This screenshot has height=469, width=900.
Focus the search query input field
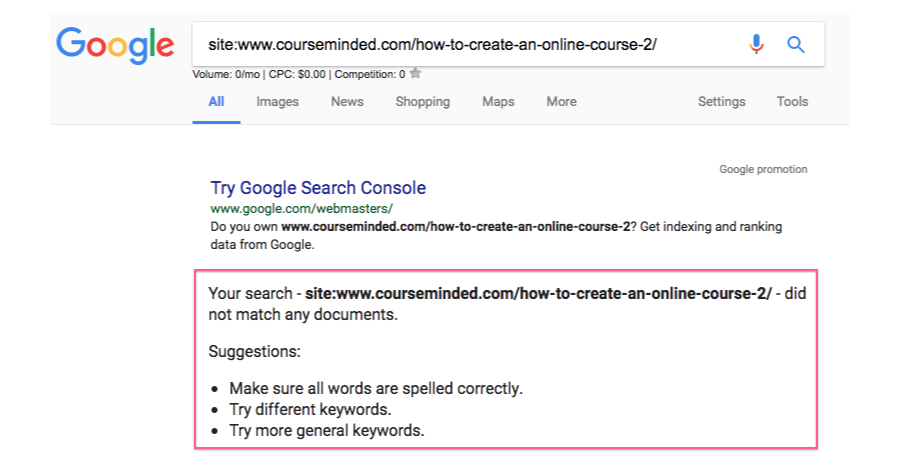[460, 45]
